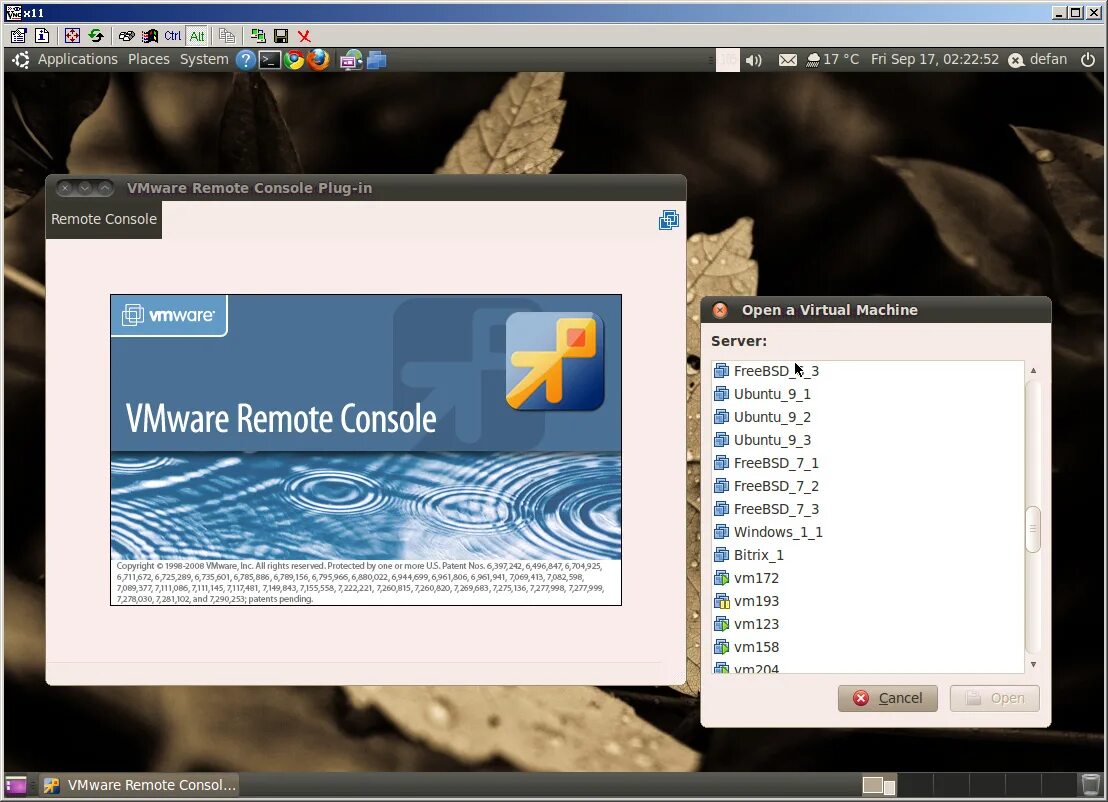Select Ubuntu_9_2 in server list
This screenshot has width=1108, height=802.
point(868,417)
